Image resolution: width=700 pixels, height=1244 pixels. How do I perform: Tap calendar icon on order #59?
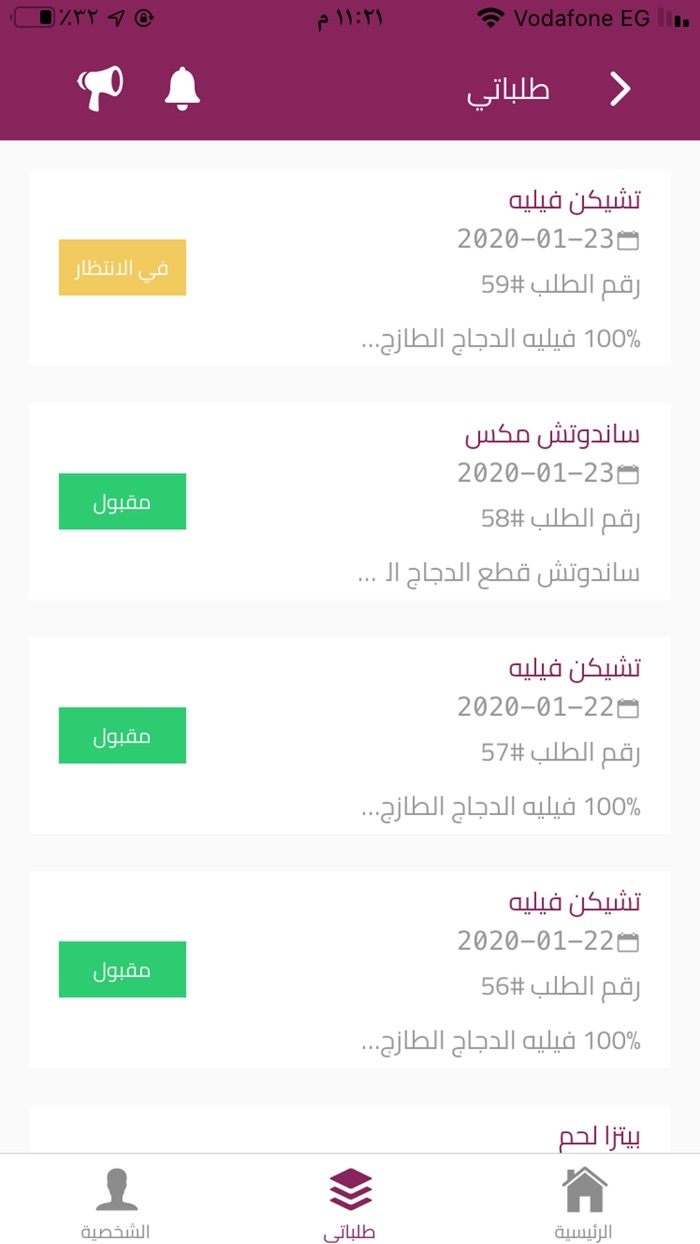(629, 239)
